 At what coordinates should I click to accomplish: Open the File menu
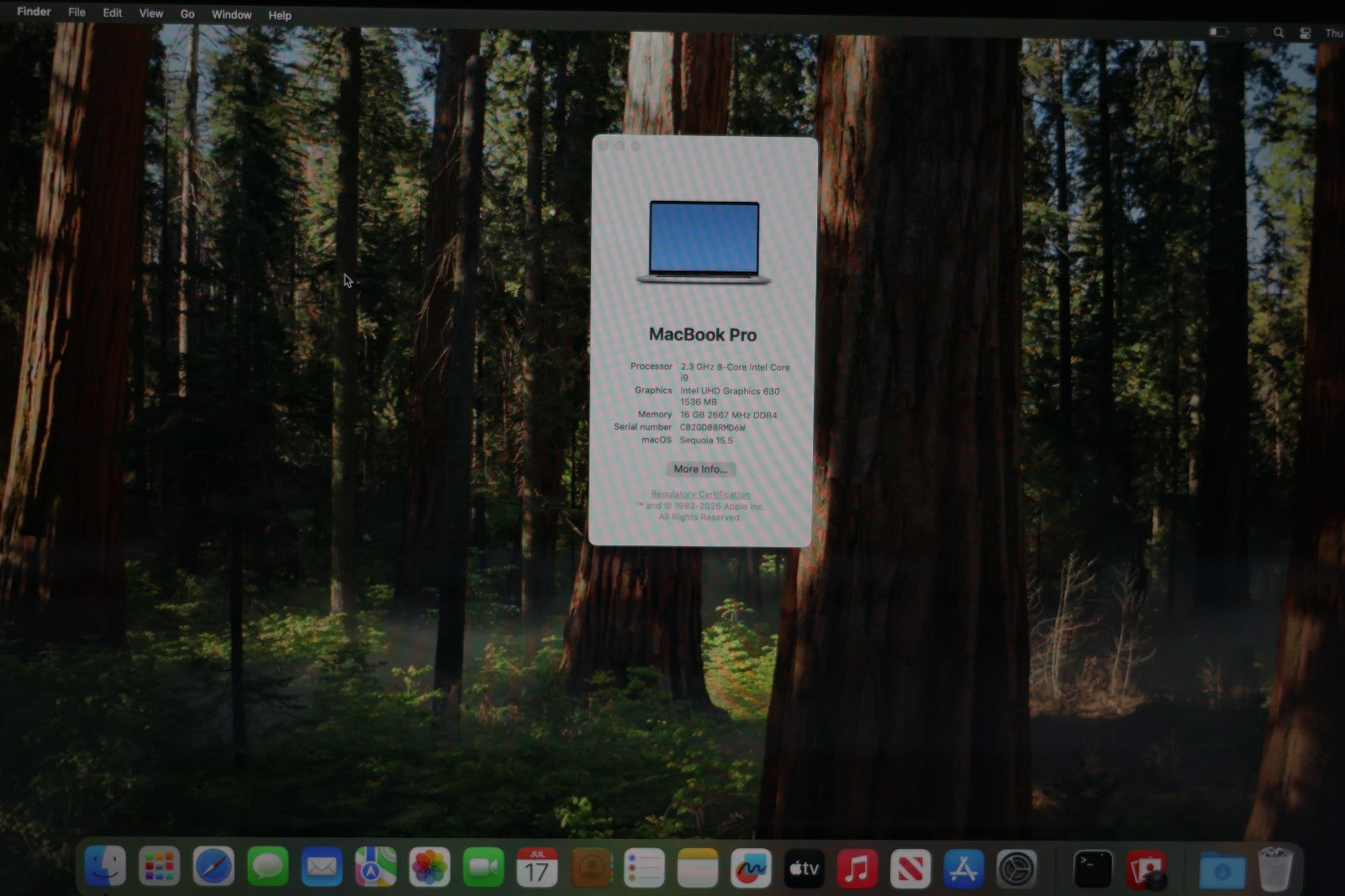coord(76,13)
